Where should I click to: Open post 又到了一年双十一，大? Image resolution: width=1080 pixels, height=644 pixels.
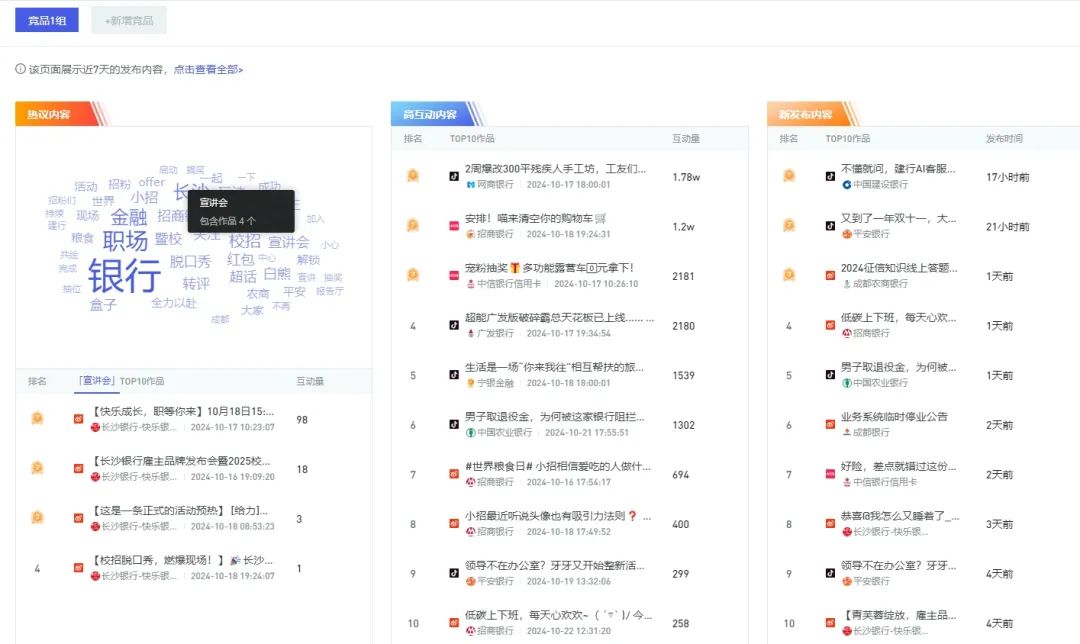898,218
